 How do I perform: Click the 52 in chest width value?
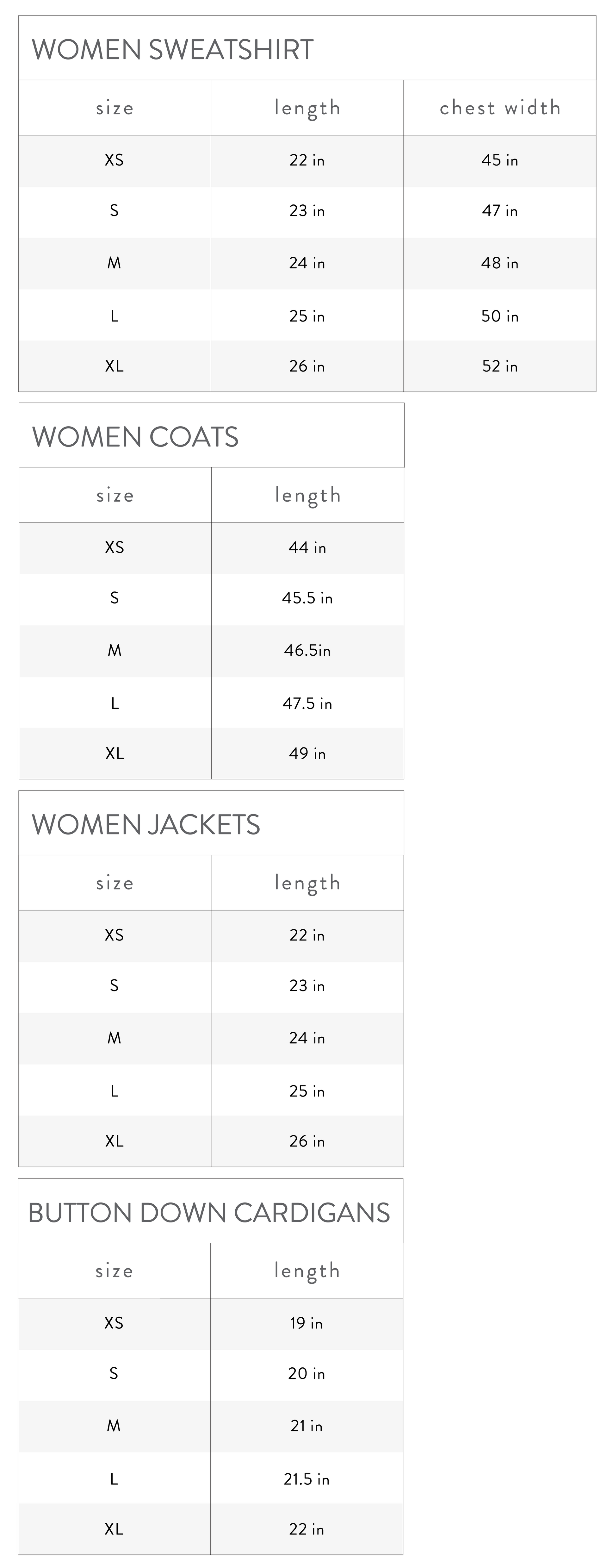[x=500, y=366]
